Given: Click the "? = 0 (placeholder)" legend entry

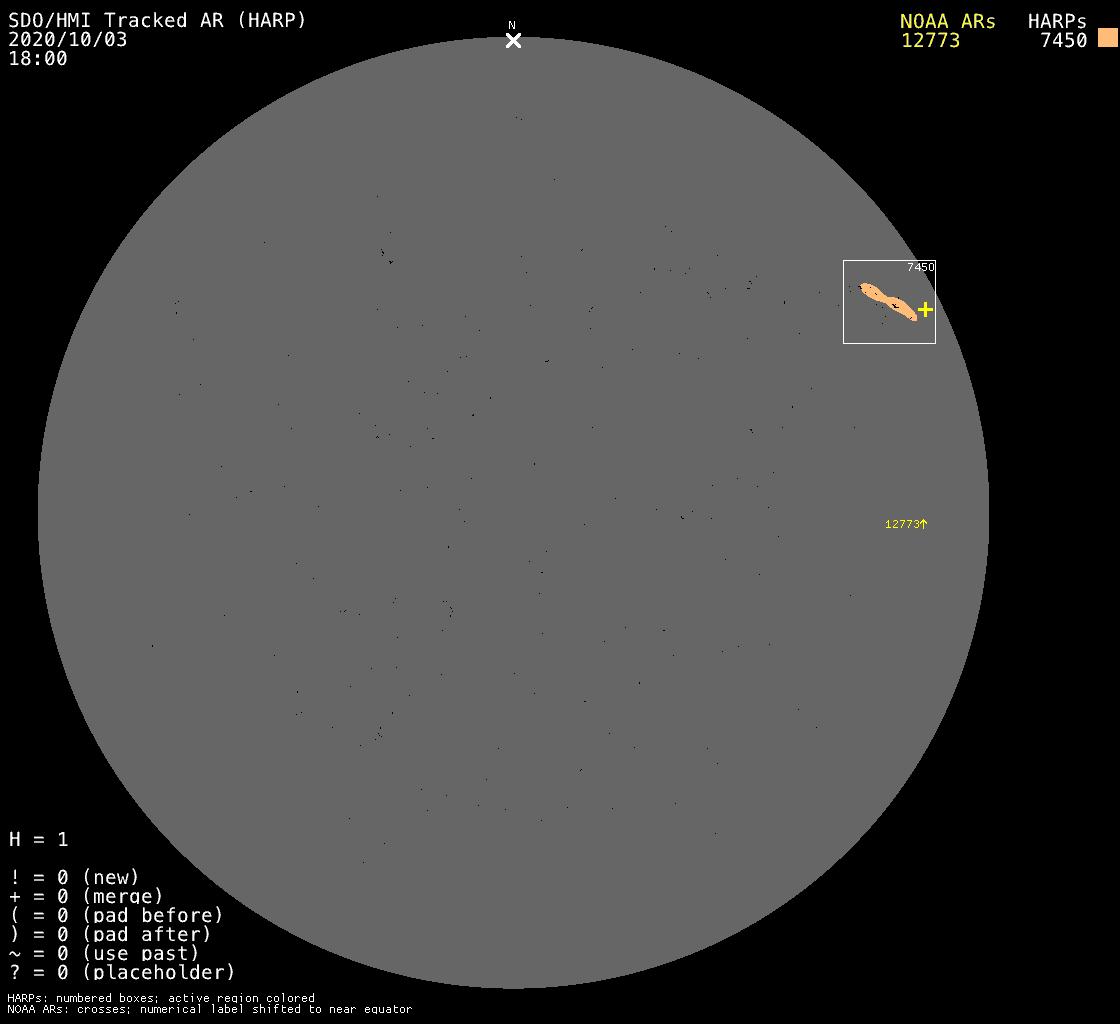Looking at the screenshot, I should [x=122, y=972].
